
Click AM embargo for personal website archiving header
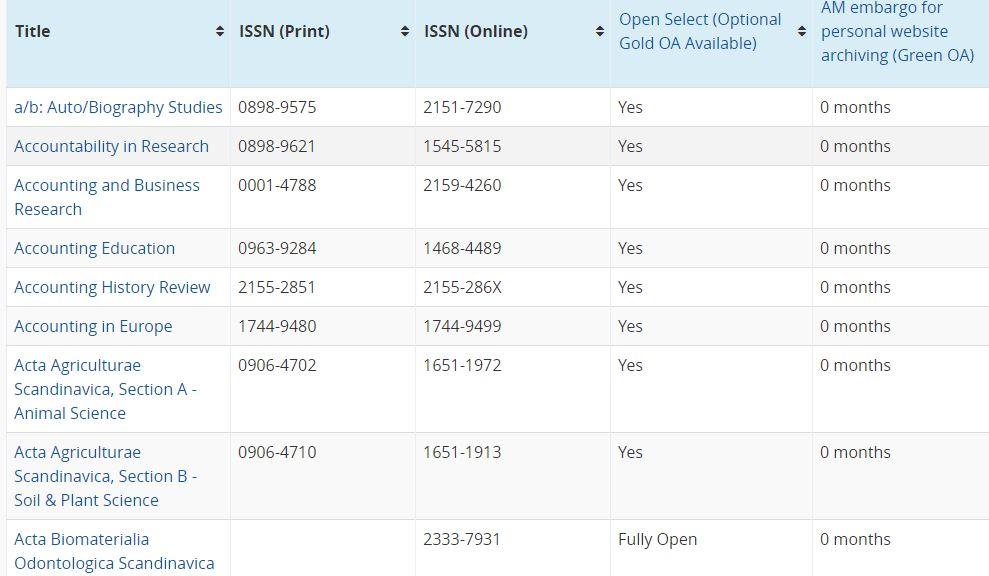point(898,32)
